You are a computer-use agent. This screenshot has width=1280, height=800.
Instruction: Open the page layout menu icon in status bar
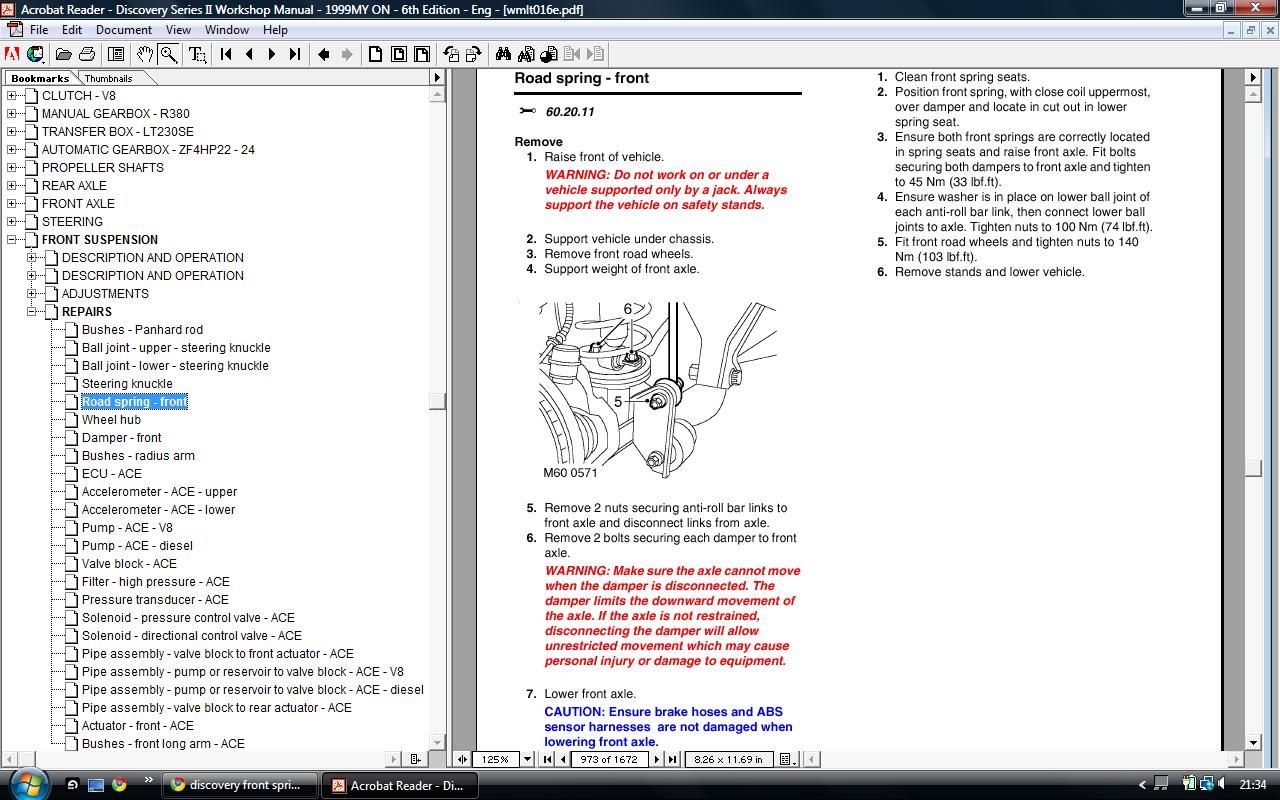[x=788, y=759]
